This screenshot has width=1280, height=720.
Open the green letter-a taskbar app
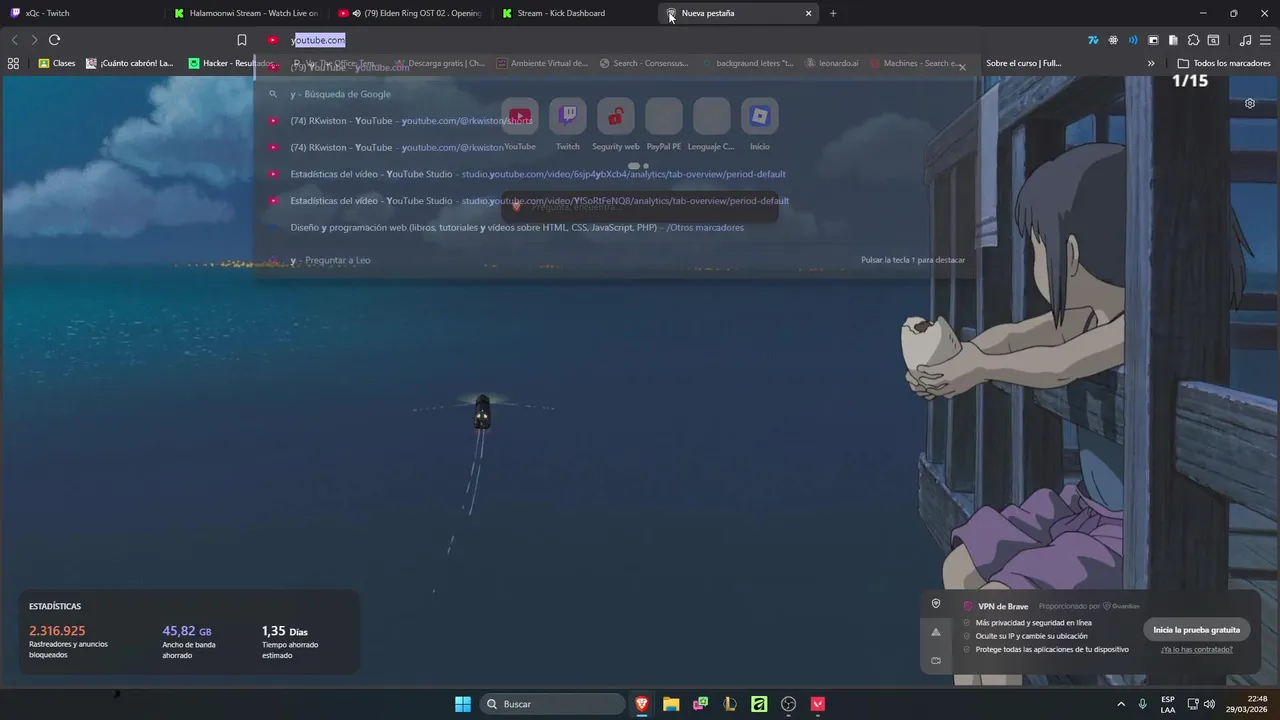pyautogui.click(x=759, y=704)
